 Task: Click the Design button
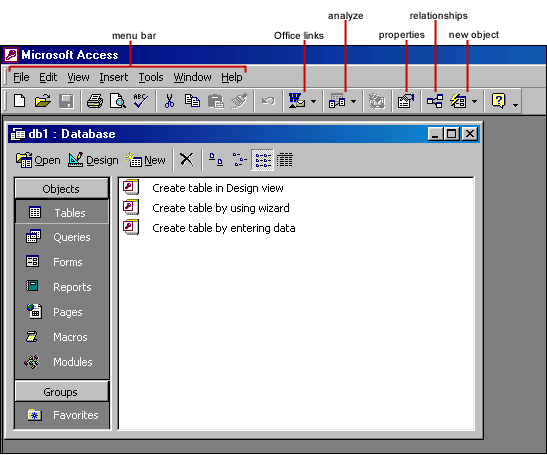coord(93,160)
